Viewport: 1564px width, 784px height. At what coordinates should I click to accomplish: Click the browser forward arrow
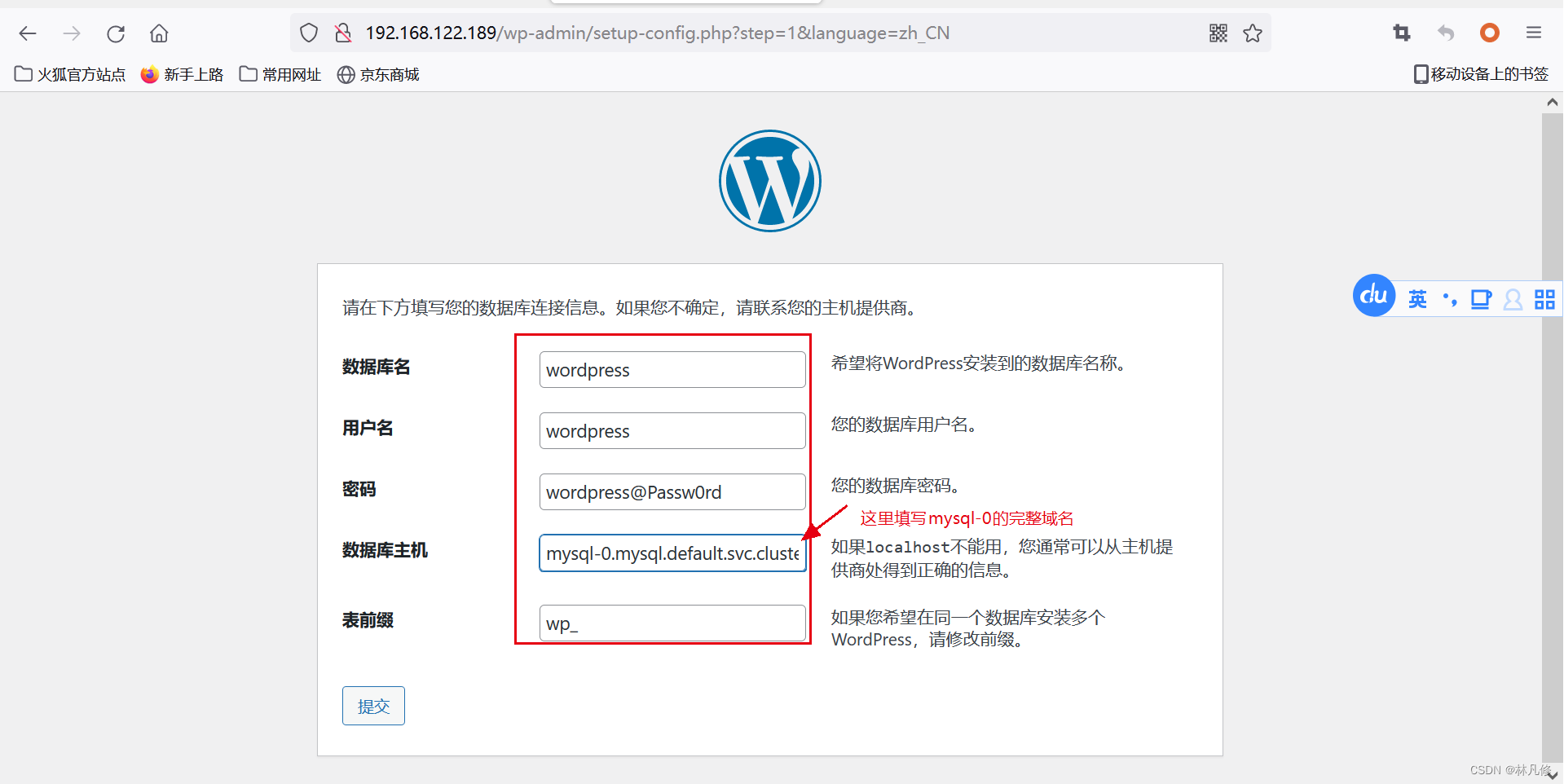72,33
